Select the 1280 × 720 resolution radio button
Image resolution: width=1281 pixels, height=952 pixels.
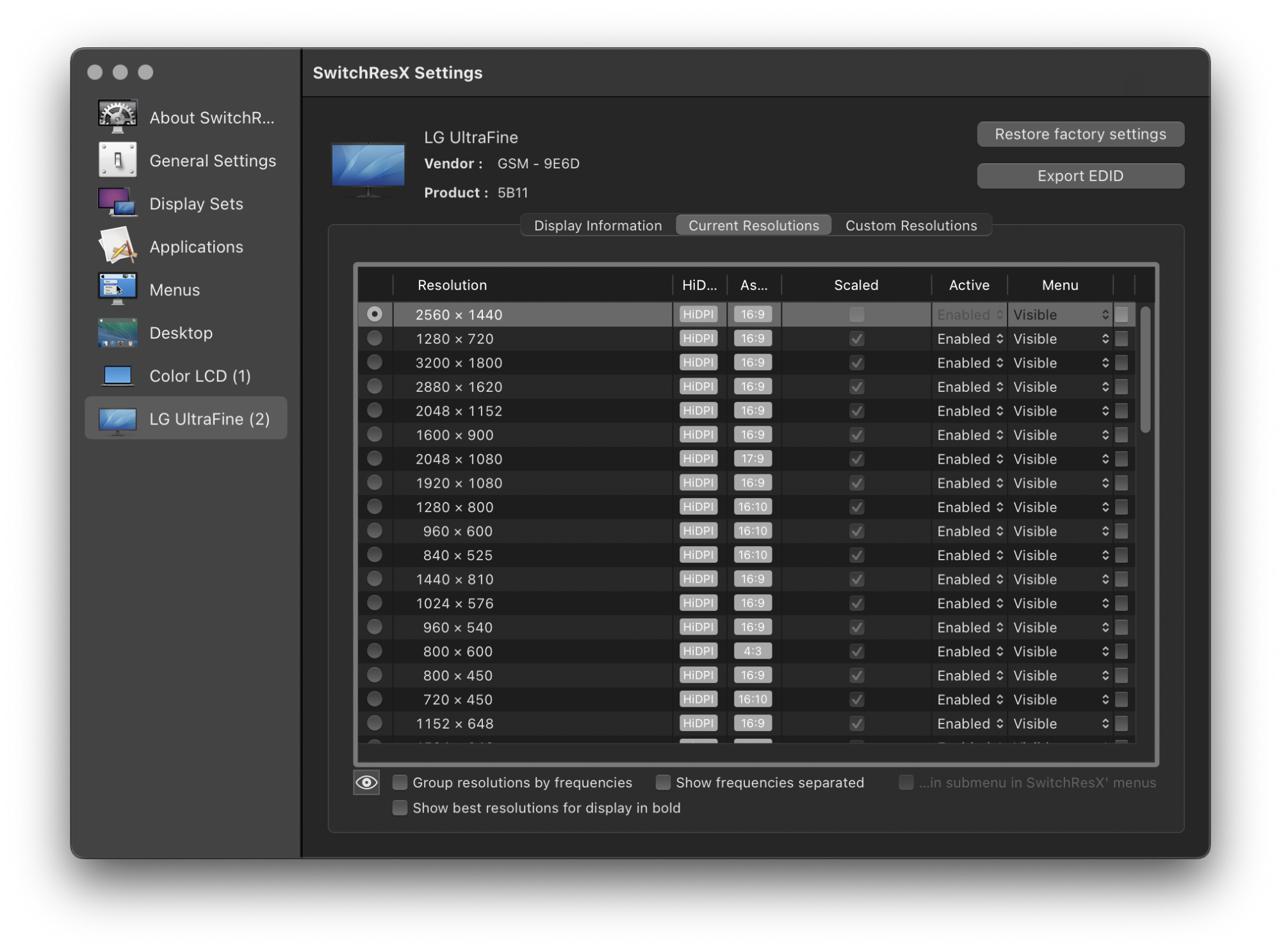click(375, 338)
